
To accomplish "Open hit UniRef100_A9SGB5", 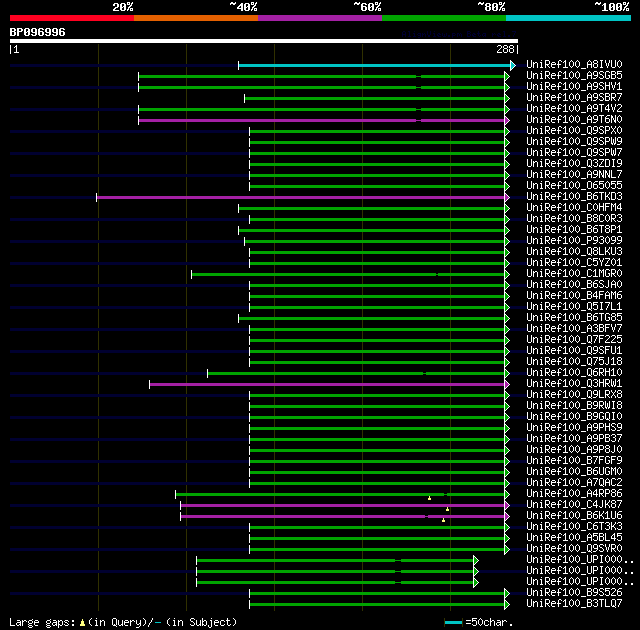I will click(x=574, y=75).
